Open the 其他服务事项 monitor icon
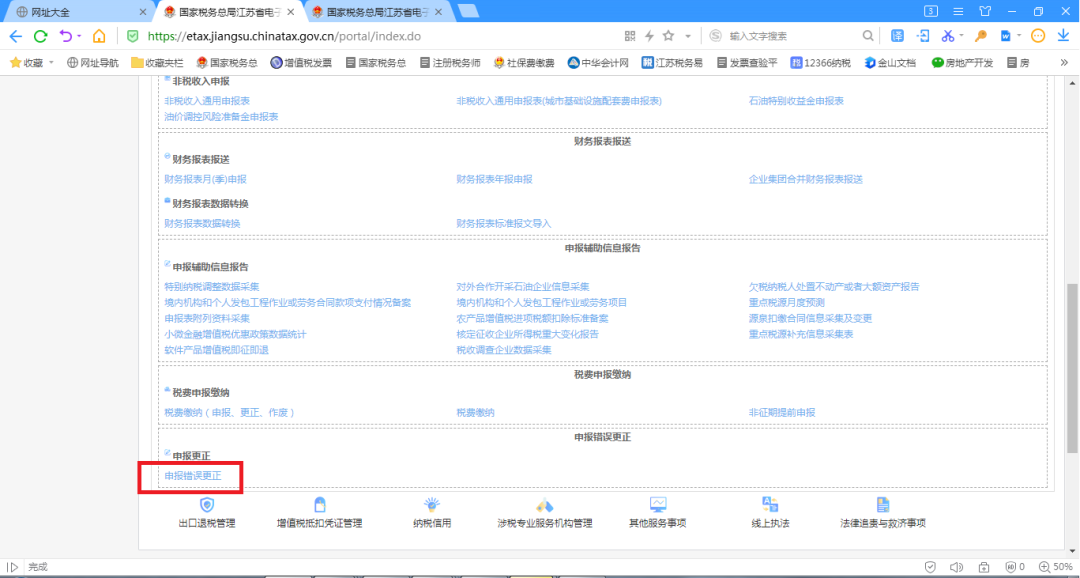This screenshot has width=1080, height=578. pos(658,504)
